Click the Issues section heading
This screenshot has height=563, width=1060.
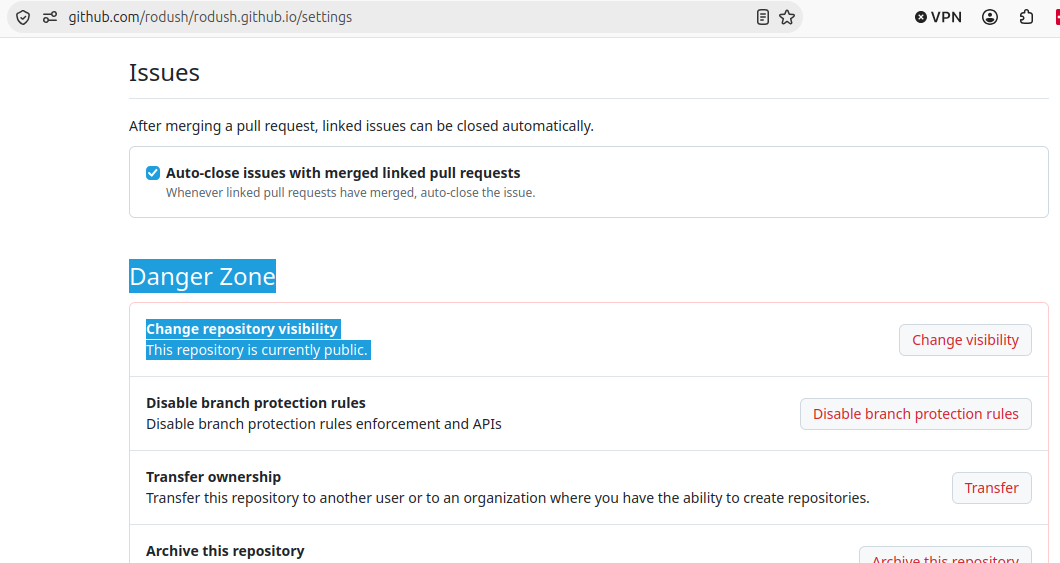point(164,72)
